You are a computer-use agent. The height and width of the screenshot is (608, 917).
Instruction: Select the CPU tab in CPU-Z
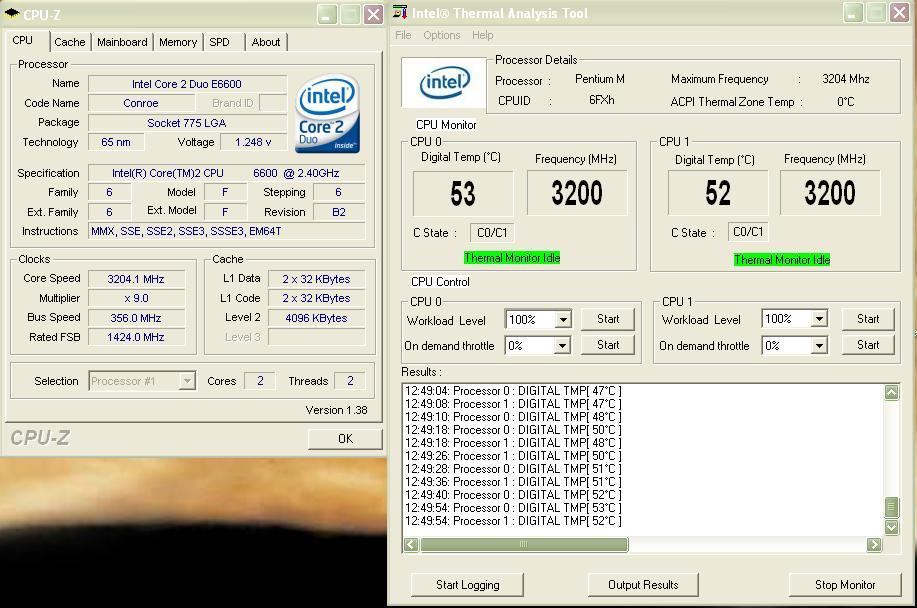pos(23,40)
